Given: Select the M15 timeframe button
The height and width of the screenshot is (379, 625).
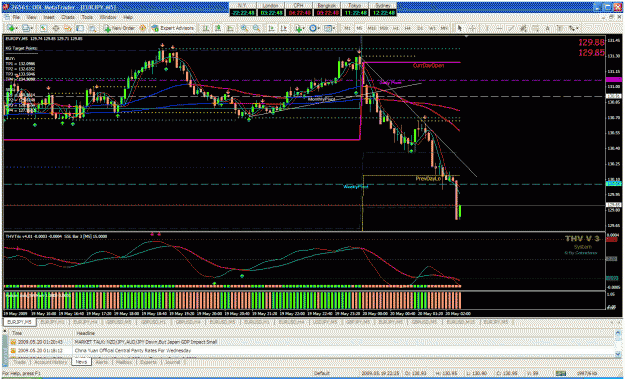Looking at the screenshot, I should [371, 28].
